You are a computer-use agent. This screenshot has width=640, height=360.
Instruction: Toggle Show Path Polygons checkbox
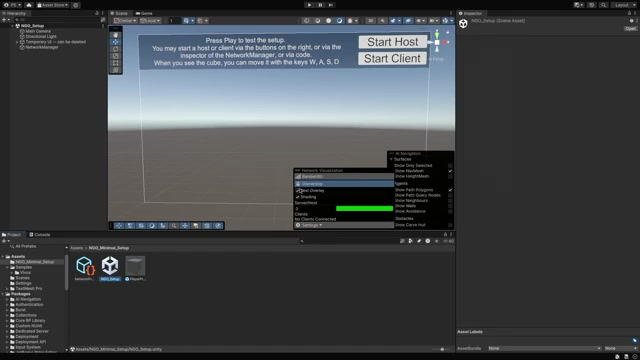tap(450, 190)
